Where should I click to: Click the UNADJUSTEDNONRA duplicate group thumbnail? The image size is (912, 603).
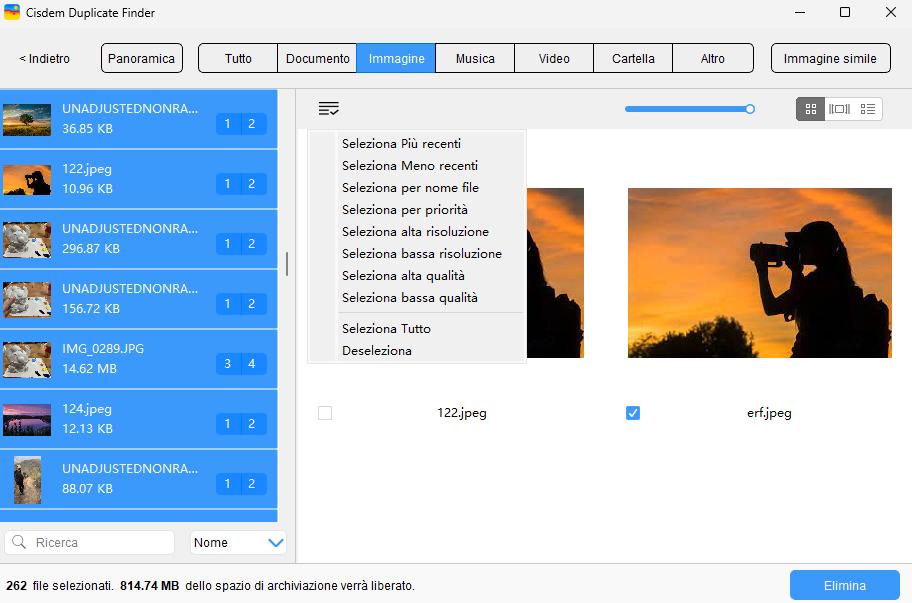click(x=27, y=119)
